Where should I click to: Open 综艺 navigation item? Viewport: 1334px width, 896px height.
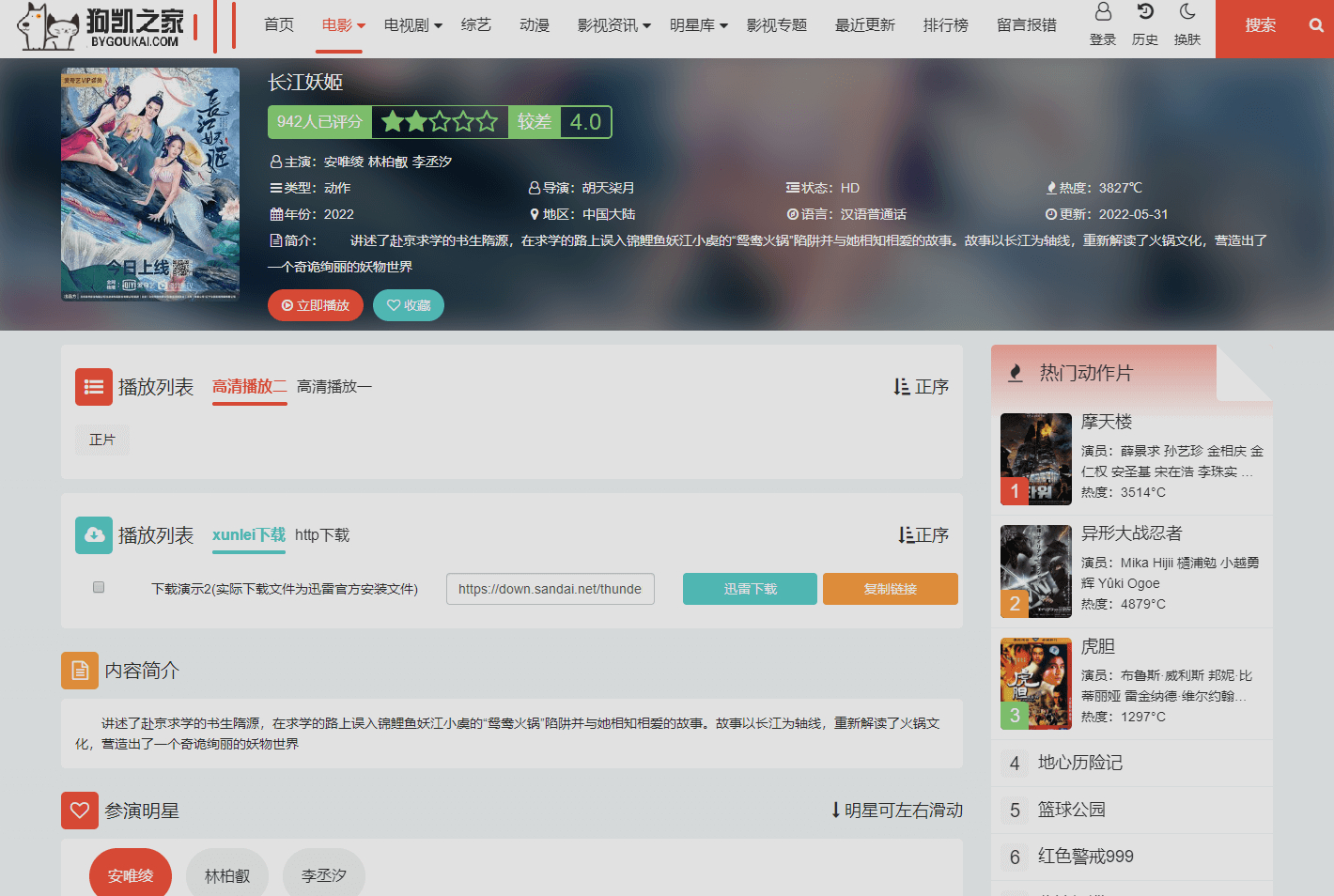(476, 25)
